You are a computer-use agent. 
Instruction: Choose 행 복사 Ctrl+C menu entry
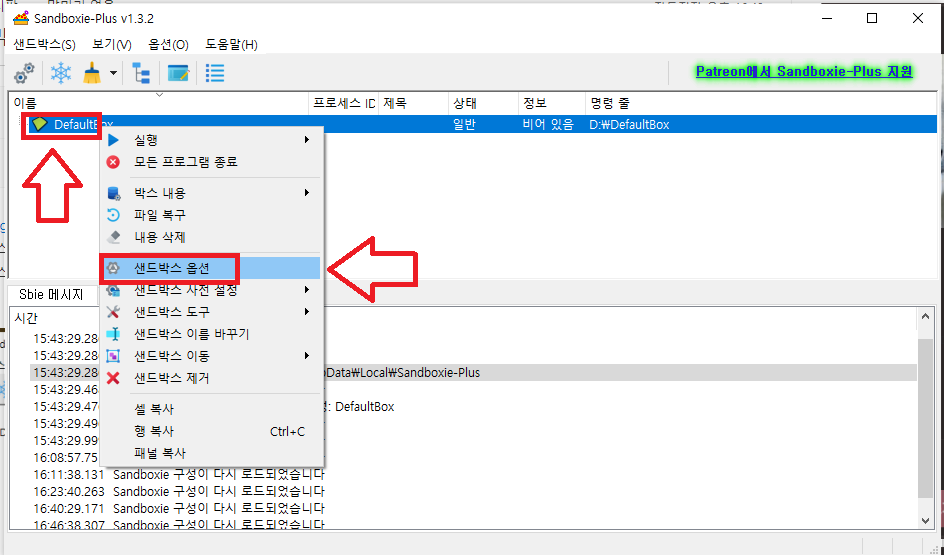[x=212, y=432]
